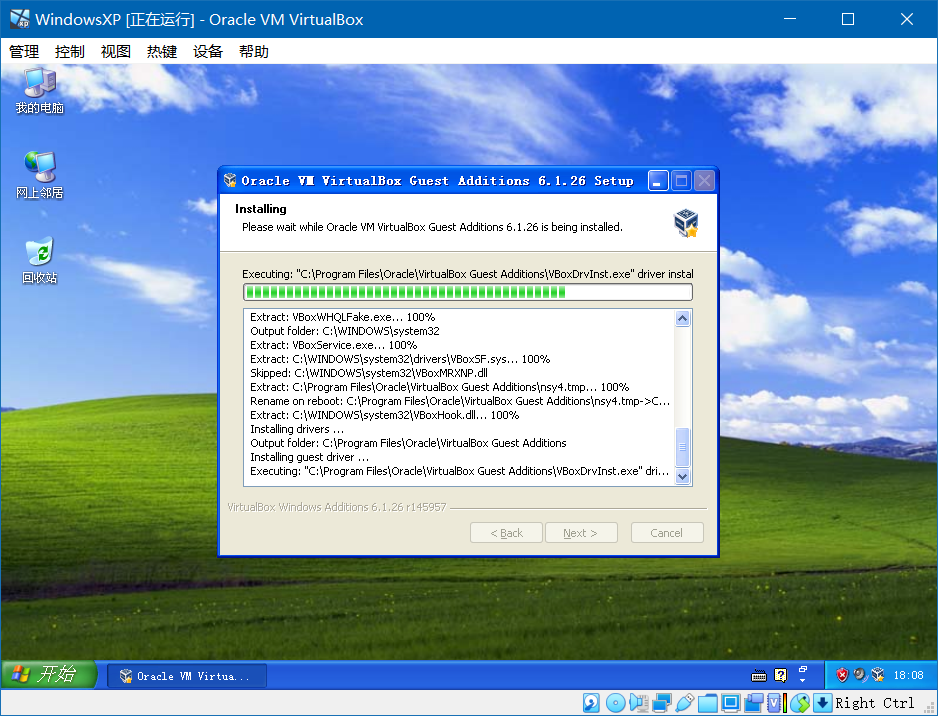Open the 开始 Start menu
This screenshot has height=716, width=938.
[x=49, y=675]
